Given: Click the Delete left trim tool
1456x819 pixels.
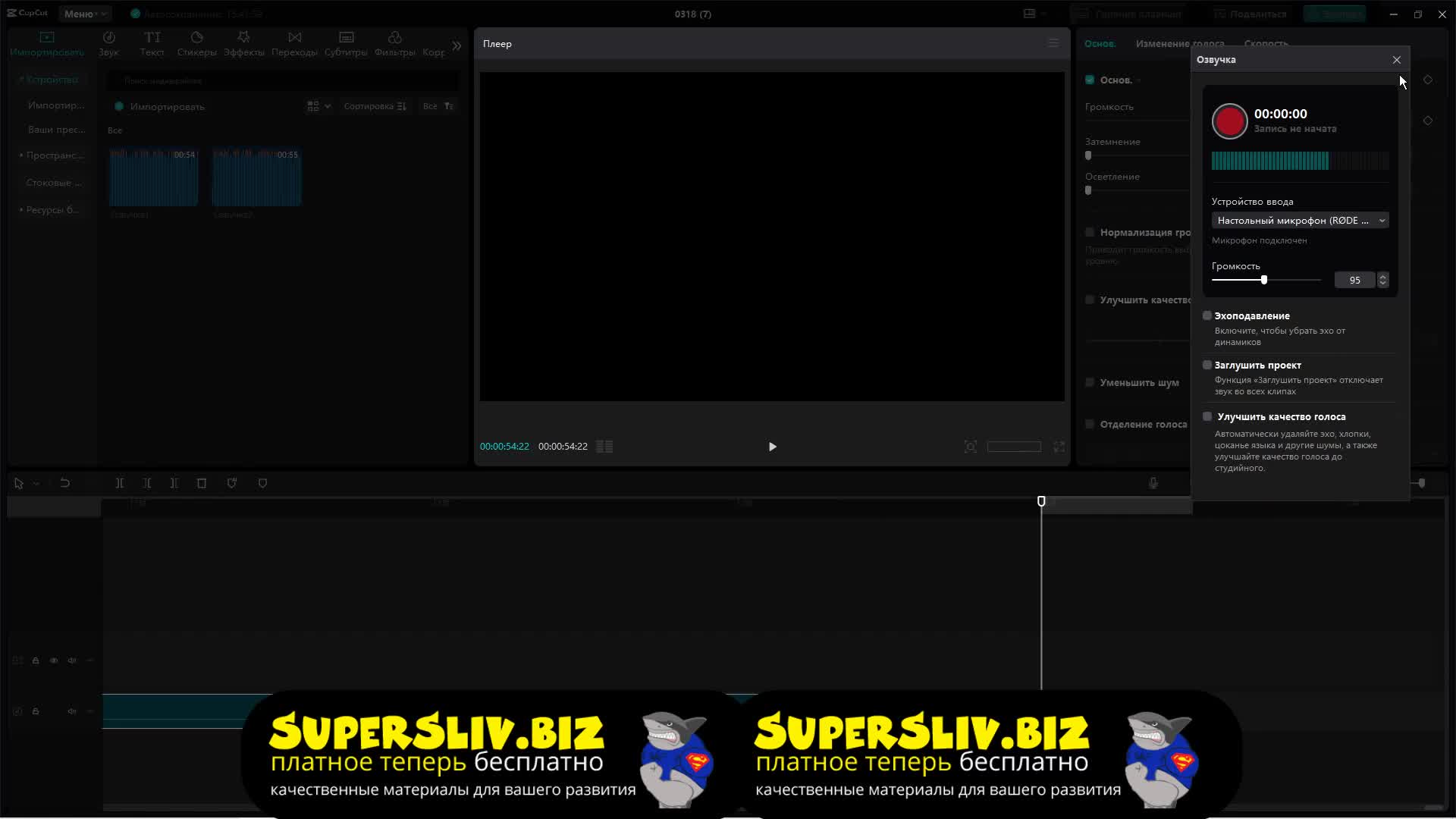Looking at the screenshot, I should [147, 483].
